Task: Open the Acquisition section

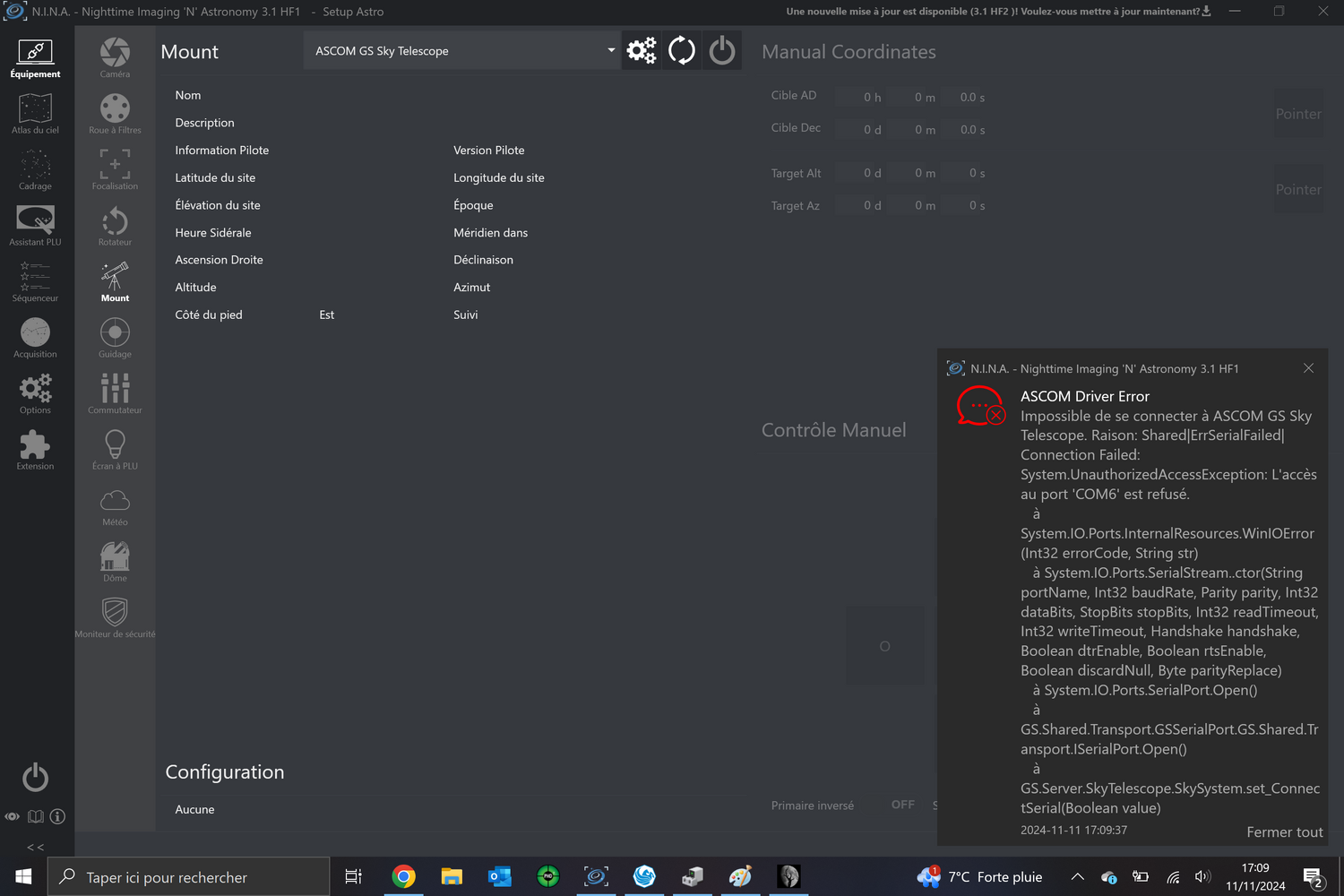Action: click(35, 338)
